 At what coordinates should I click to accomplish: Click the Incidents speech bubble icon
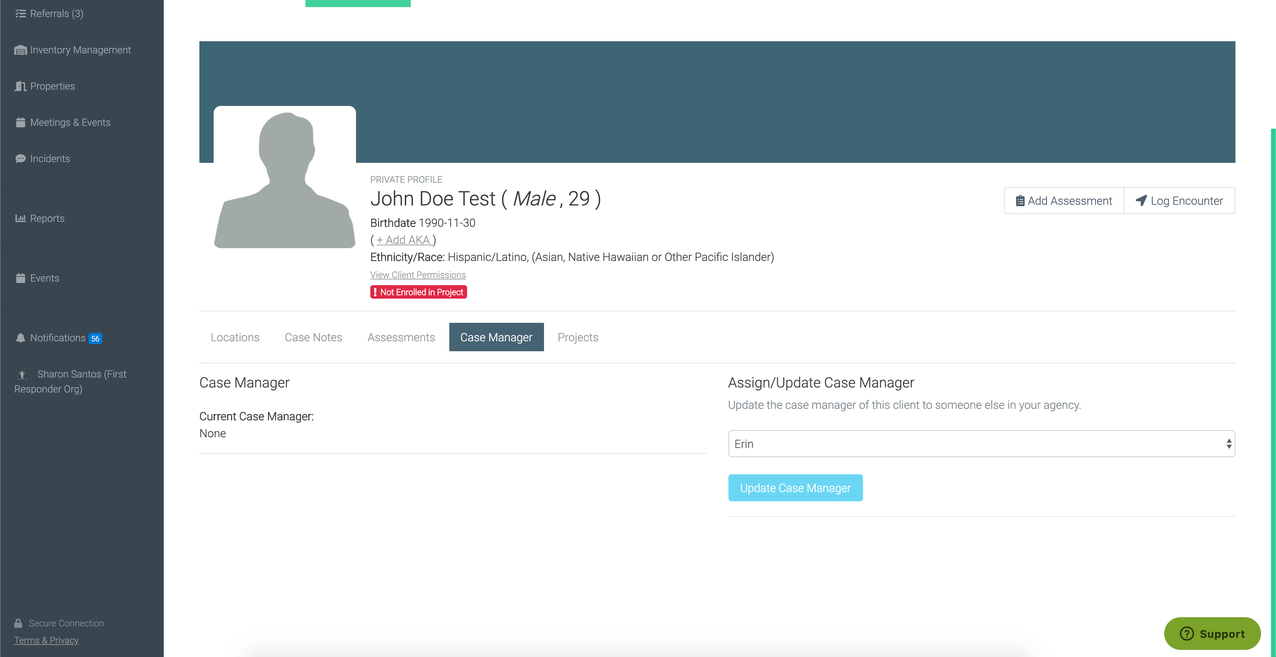point(20,158)
